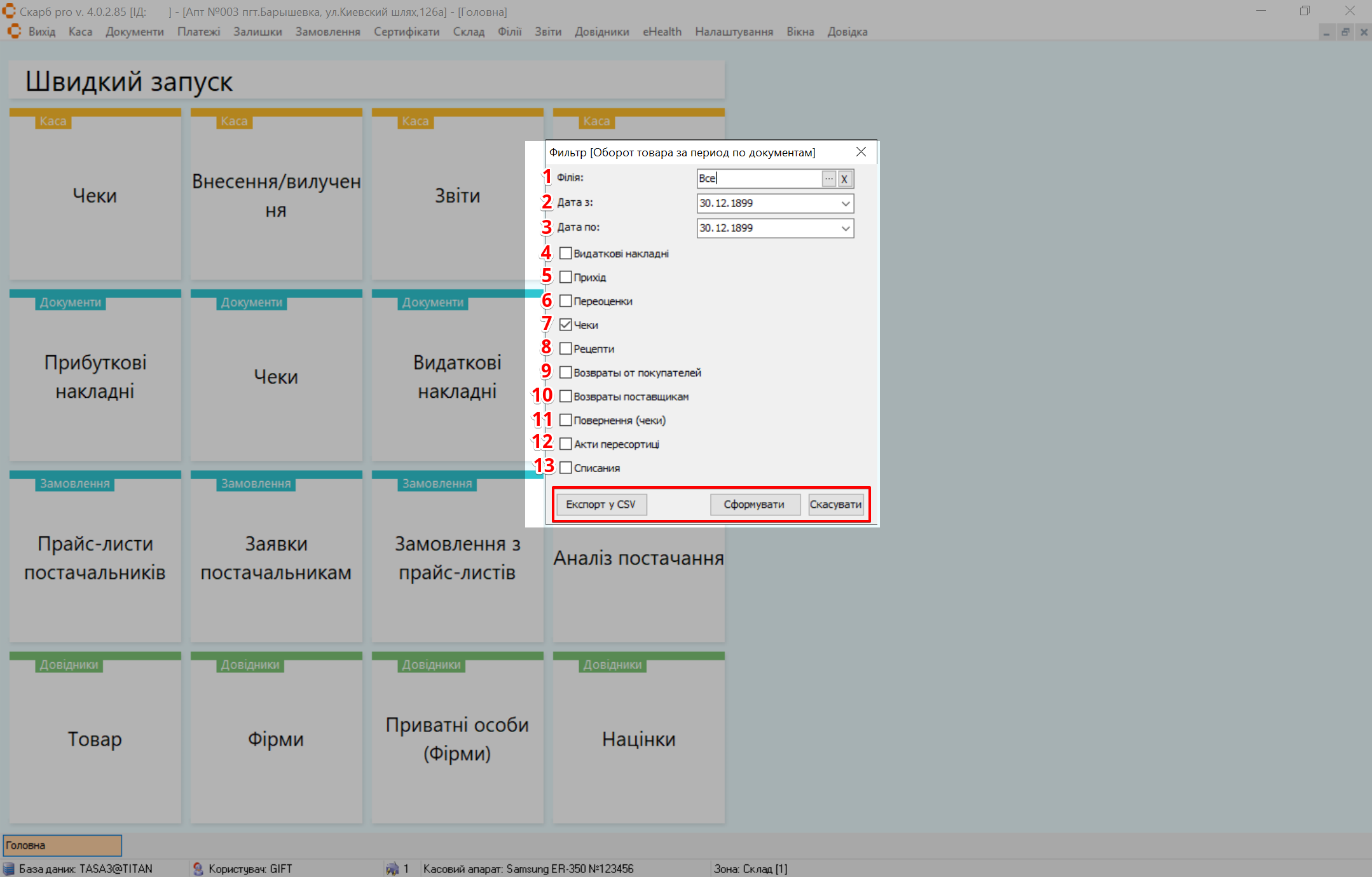Open the eHealth menu

tap(662, 32)
